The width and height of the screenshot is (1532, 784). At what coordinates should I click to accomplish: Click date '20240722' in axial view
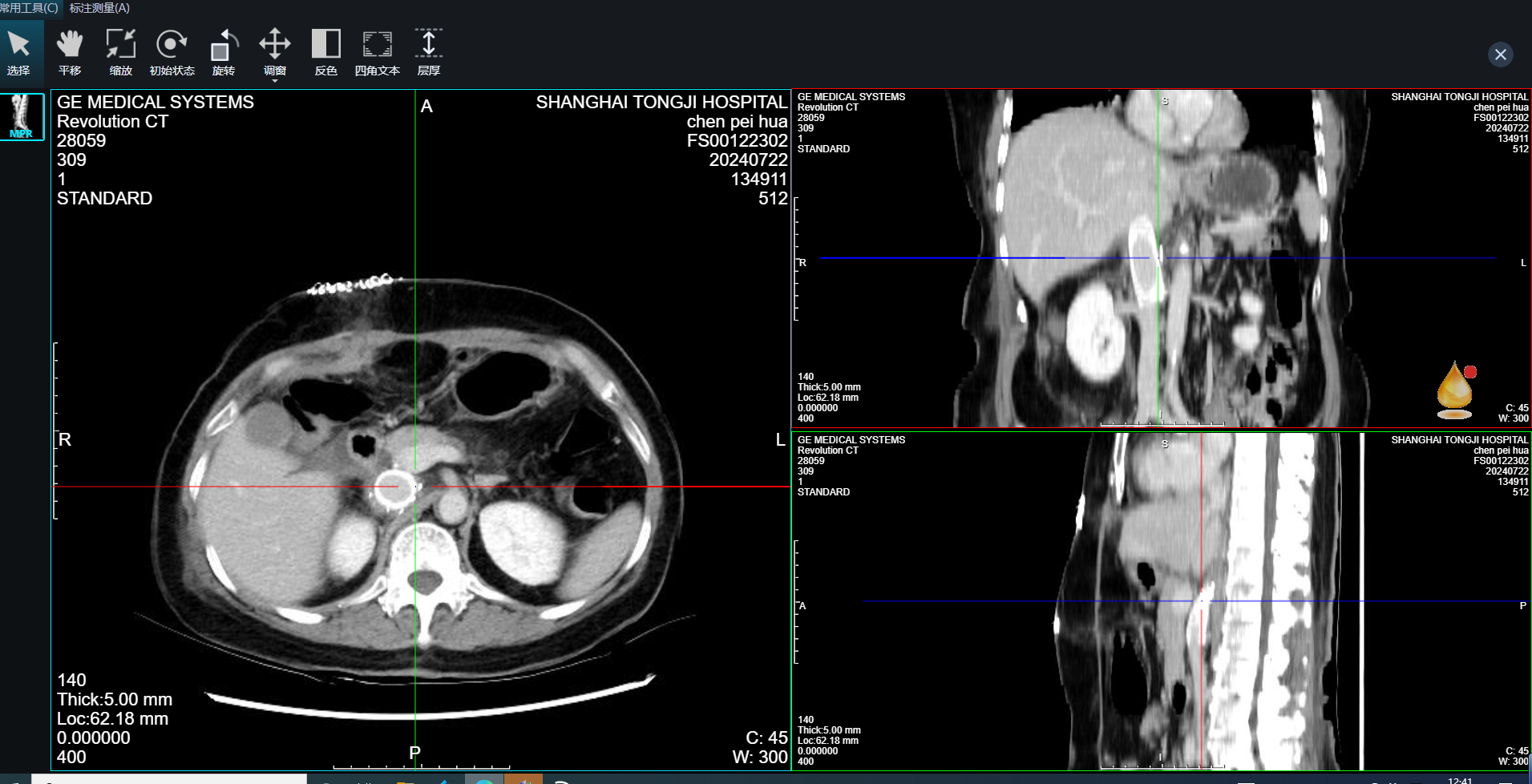coord(748,160)
